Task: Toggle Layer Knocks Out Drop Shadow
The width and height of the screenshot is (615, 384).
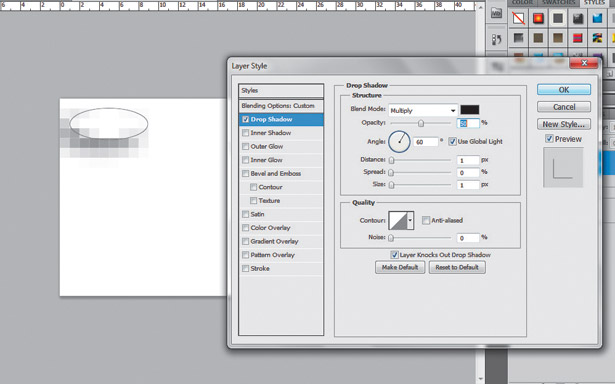Action: pyautogui.click(x=395, y=255)
